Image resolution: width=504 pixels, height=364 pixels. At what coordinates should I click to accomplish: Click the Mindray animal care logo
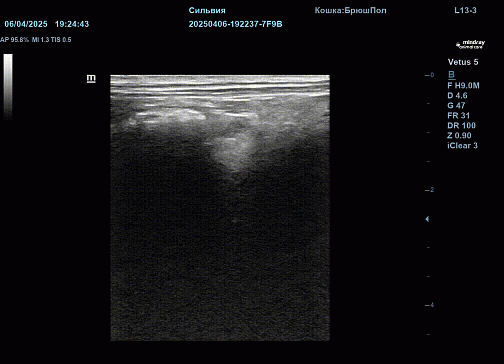(x=470, y=45)
